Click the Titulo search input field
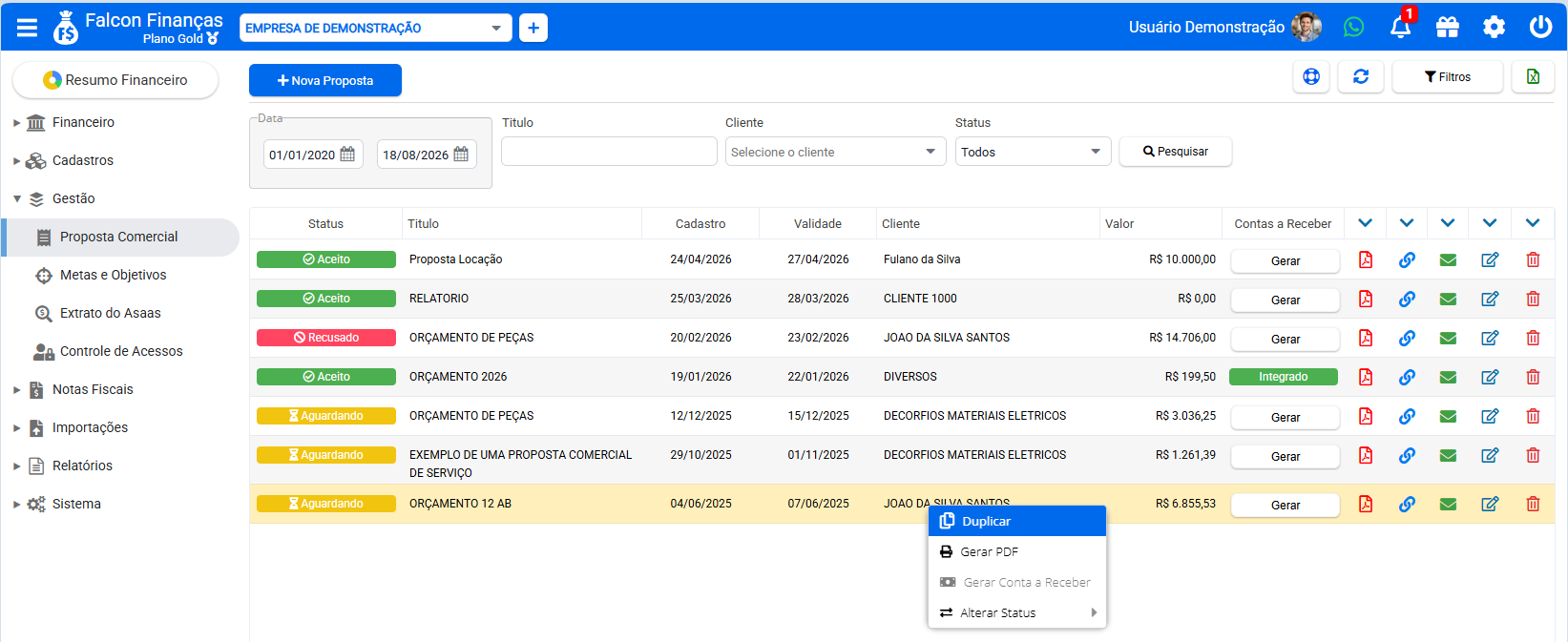Image resolution: width=1568 pixels, height=642 pixels. point(609,152)
